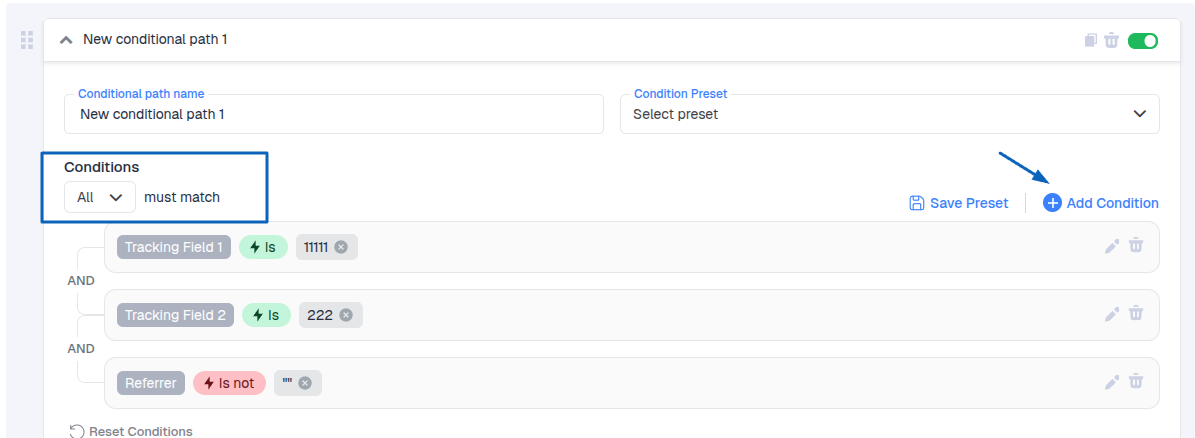Disable the conditional path toggle switch

[1142, 41]
